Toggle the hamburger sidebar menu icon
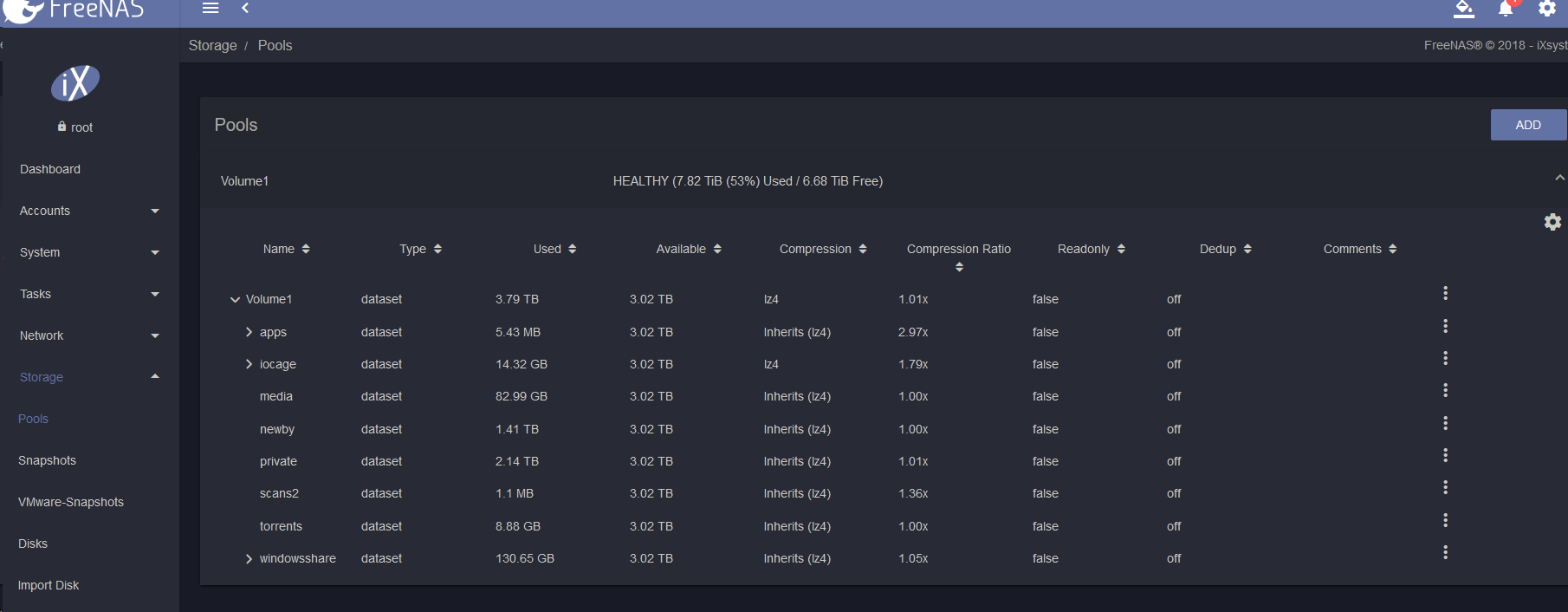The height and width of the screenshot is (612, 1568). tap(211, 8)
